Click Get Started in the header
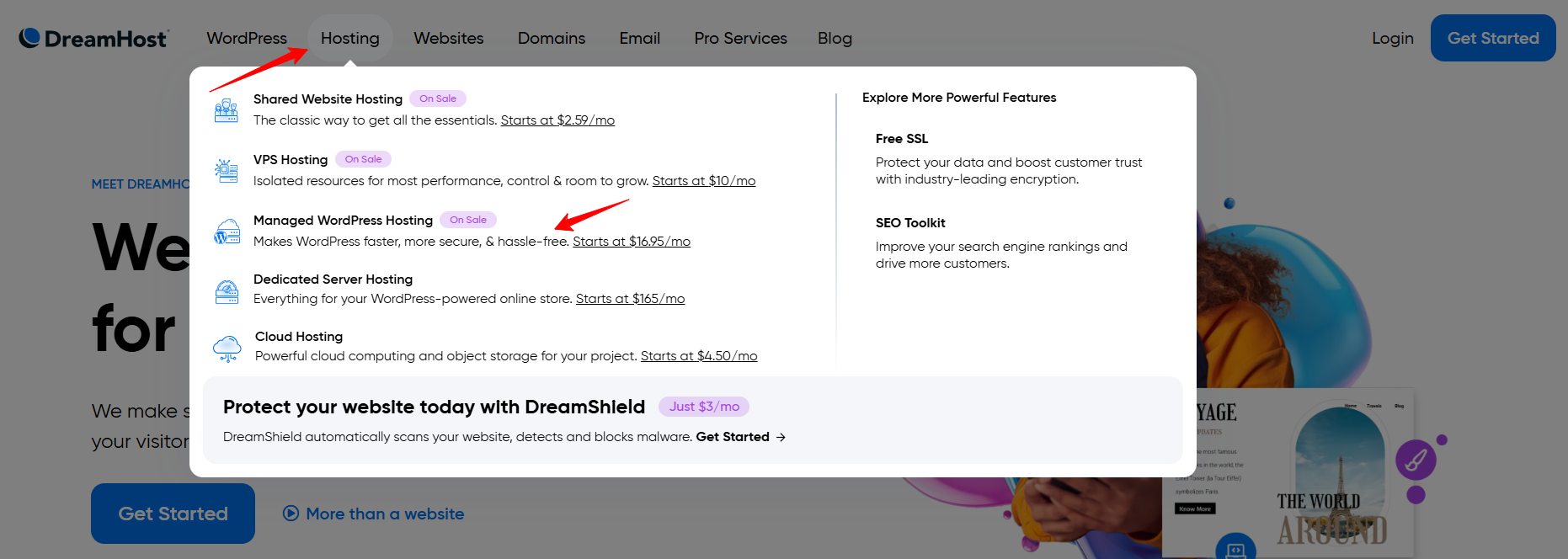1568x559 pixels. coord(1493,38)
